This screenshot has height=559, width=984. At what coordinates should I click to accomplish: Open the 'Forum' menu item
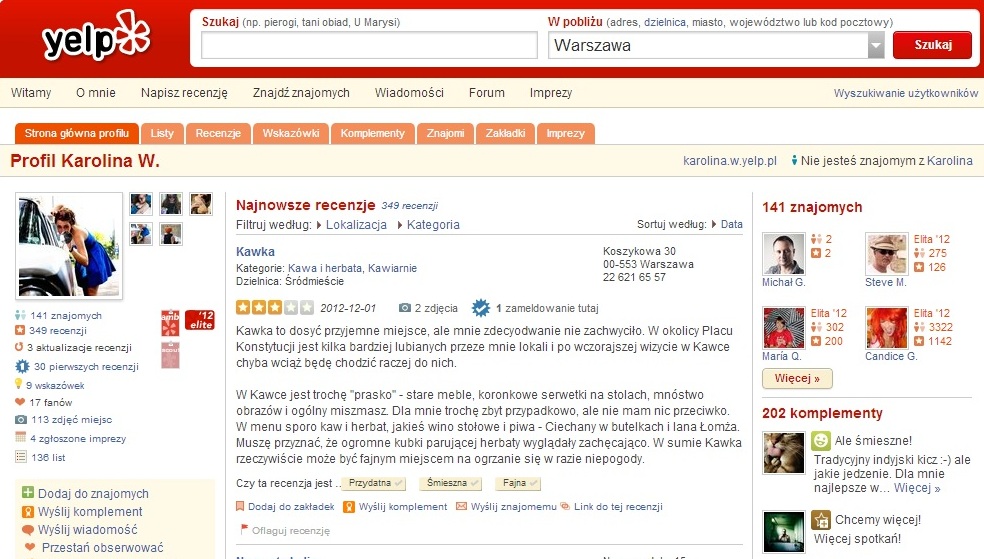(x=487, y=93)
